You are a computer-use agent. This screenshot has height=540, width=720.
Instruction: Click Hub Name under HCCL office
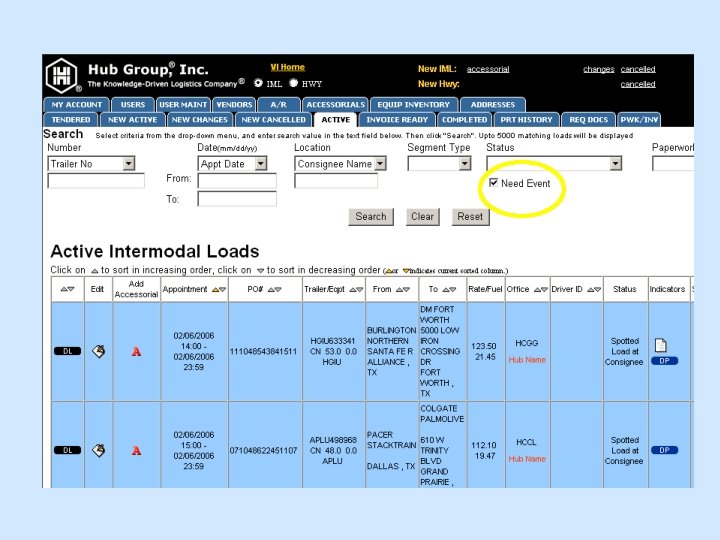[527, 459]
